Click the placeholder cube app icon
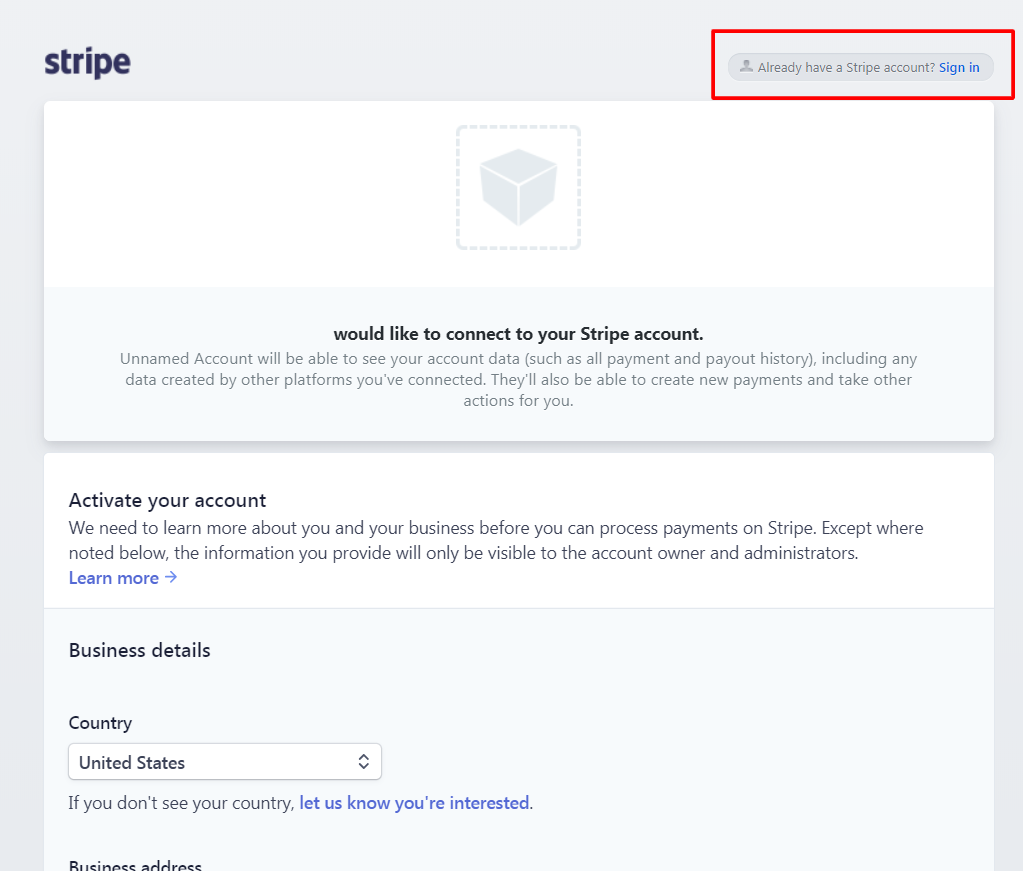This screenshot has height=871, width=1023. (x=519, y=187)
